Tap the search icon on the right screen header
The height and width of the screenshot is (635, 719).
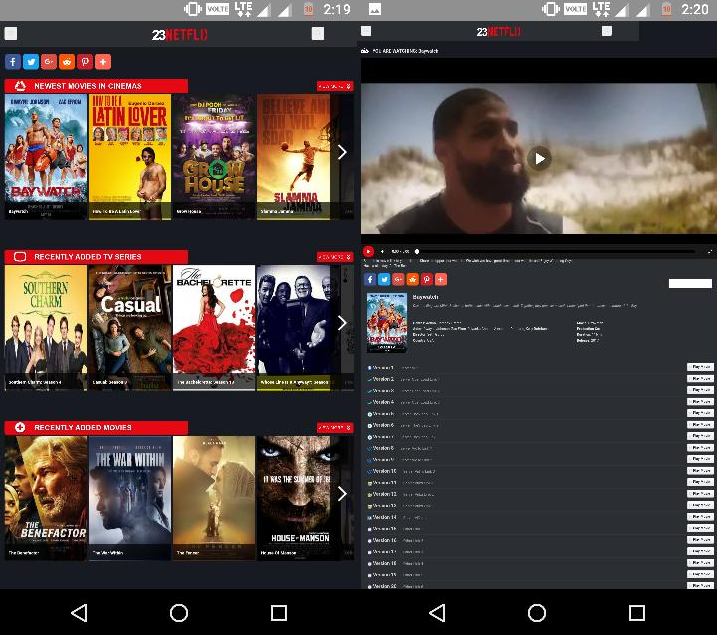[607, 31]
